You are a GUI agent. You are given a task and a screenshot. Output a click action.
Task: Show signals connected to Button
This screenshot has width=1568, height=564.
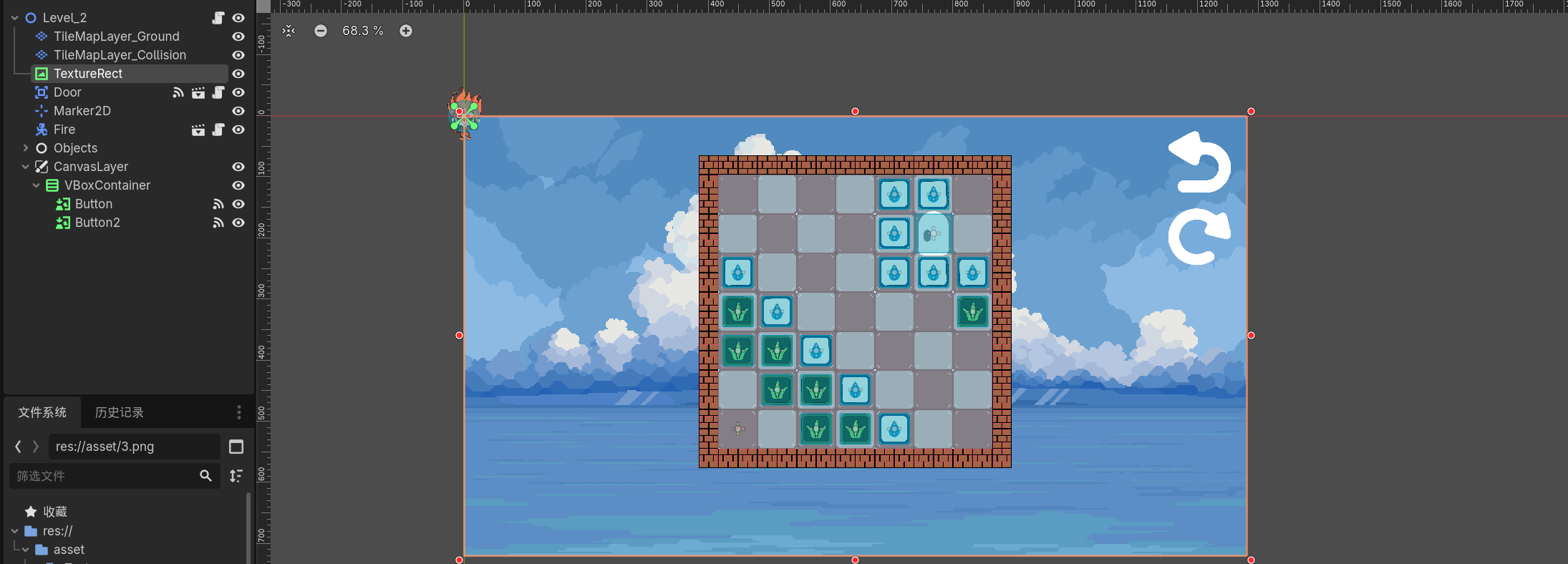click(218, 204)
